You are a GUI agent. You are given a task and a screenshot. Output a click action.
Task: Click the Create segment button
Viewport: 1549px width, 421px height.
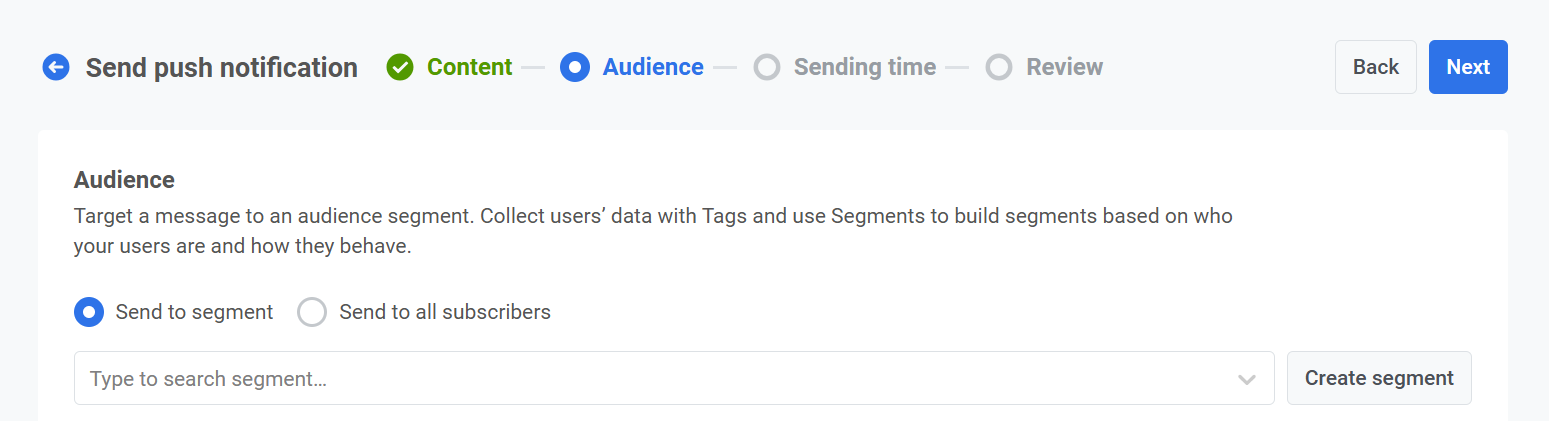tap(1379, 378)
